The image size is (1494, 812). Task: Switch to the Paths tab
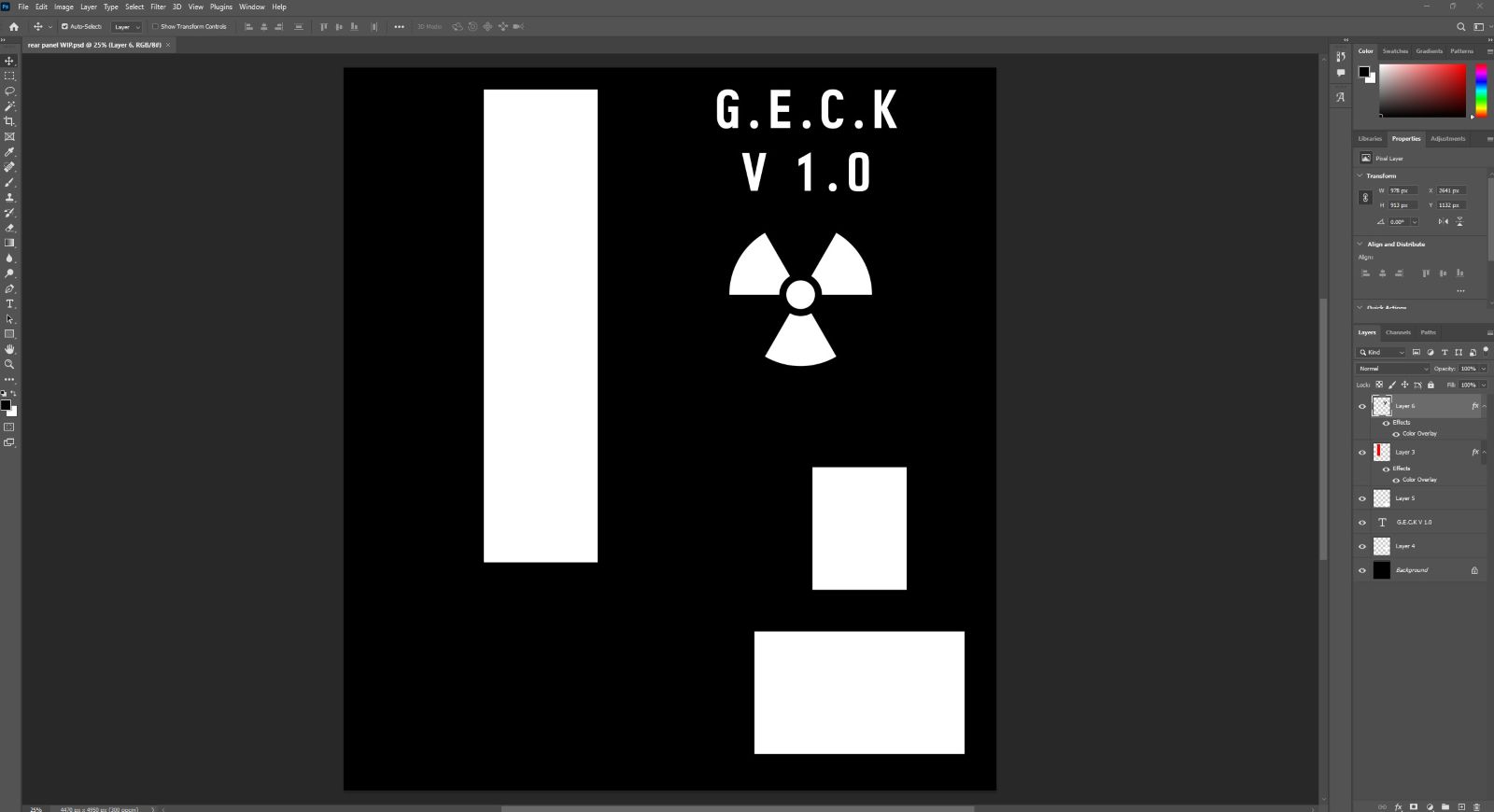pyautogui.click(x=1429, y=332)
